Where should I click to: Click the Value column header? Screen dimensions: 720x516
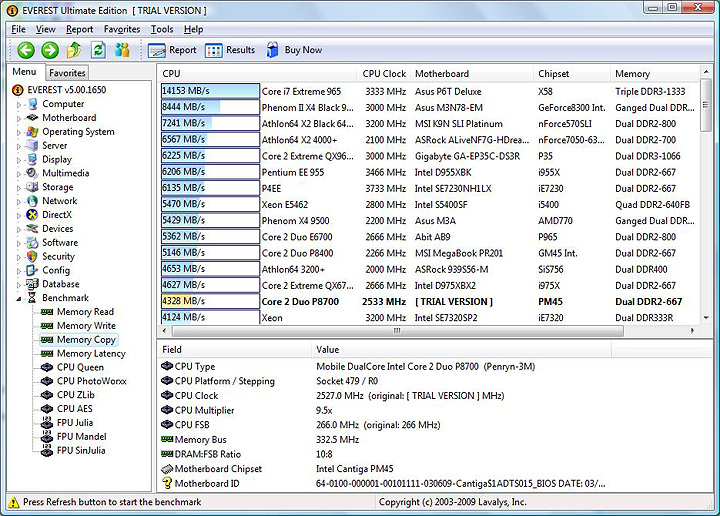(461, 350)
